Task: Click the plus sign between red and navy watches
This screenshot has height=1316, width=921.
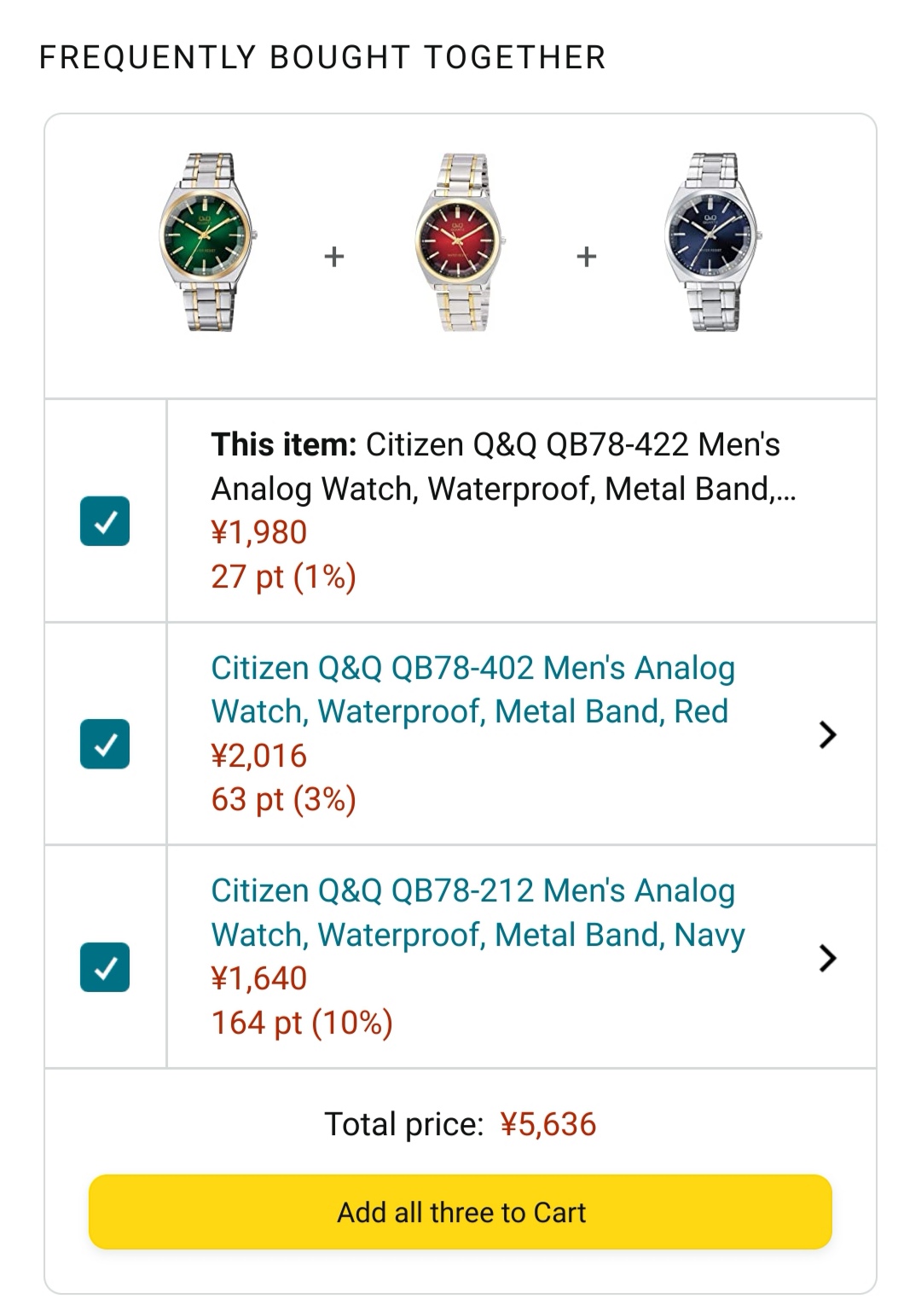Action: pyautogui.click(x=587, y=256)
